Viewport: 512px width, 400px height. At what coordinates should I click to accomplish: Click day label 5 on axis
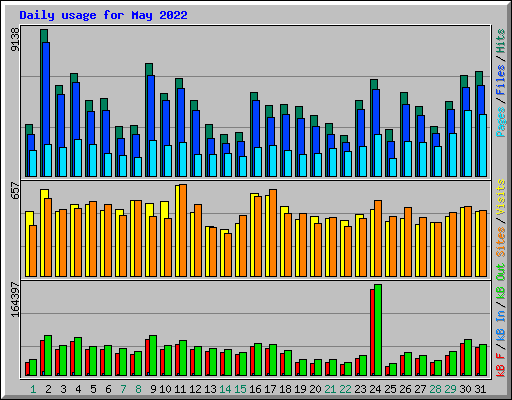[x=93, y=389]
